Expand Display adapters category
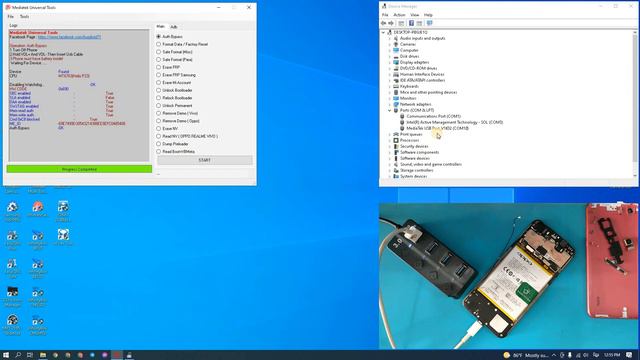Viewport: 640px width, 360px height. 389,62
